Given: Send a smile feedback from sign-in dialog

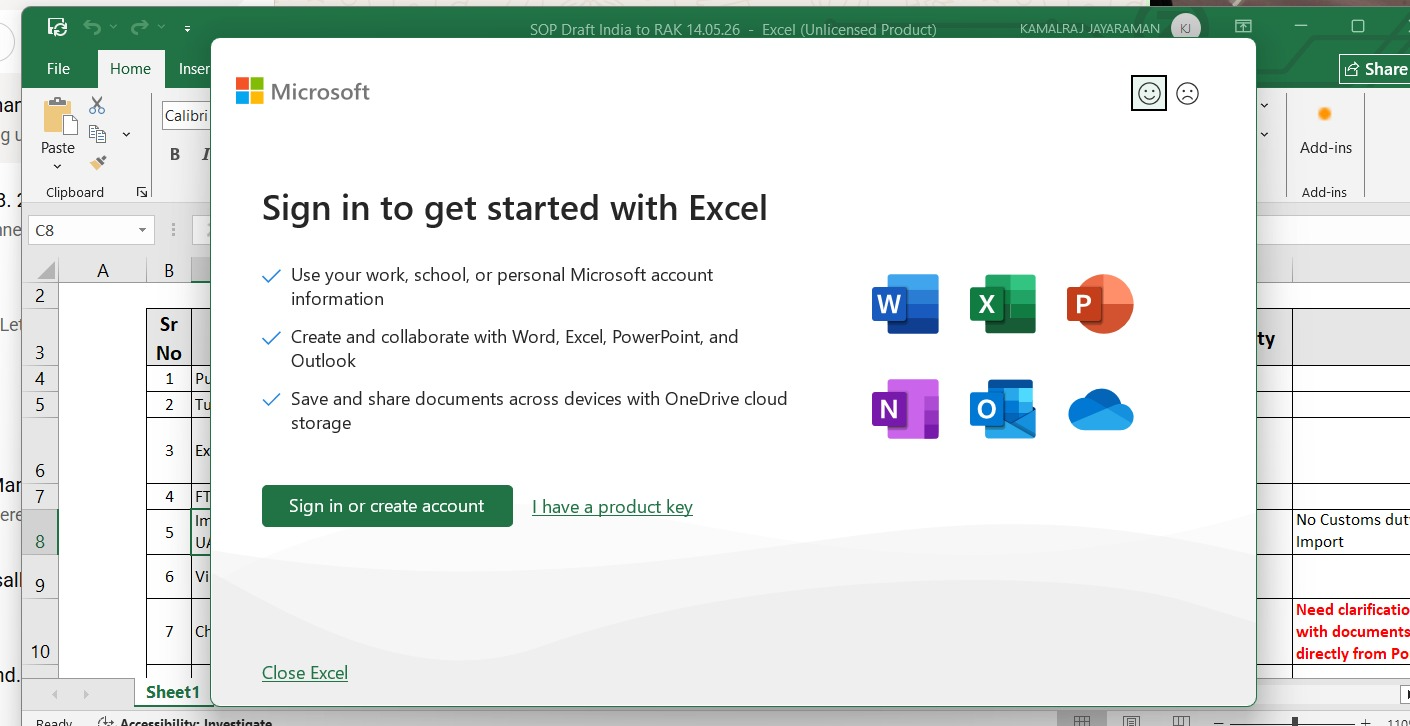Looking at the screenshot, I should click(x=1149, y=93).
